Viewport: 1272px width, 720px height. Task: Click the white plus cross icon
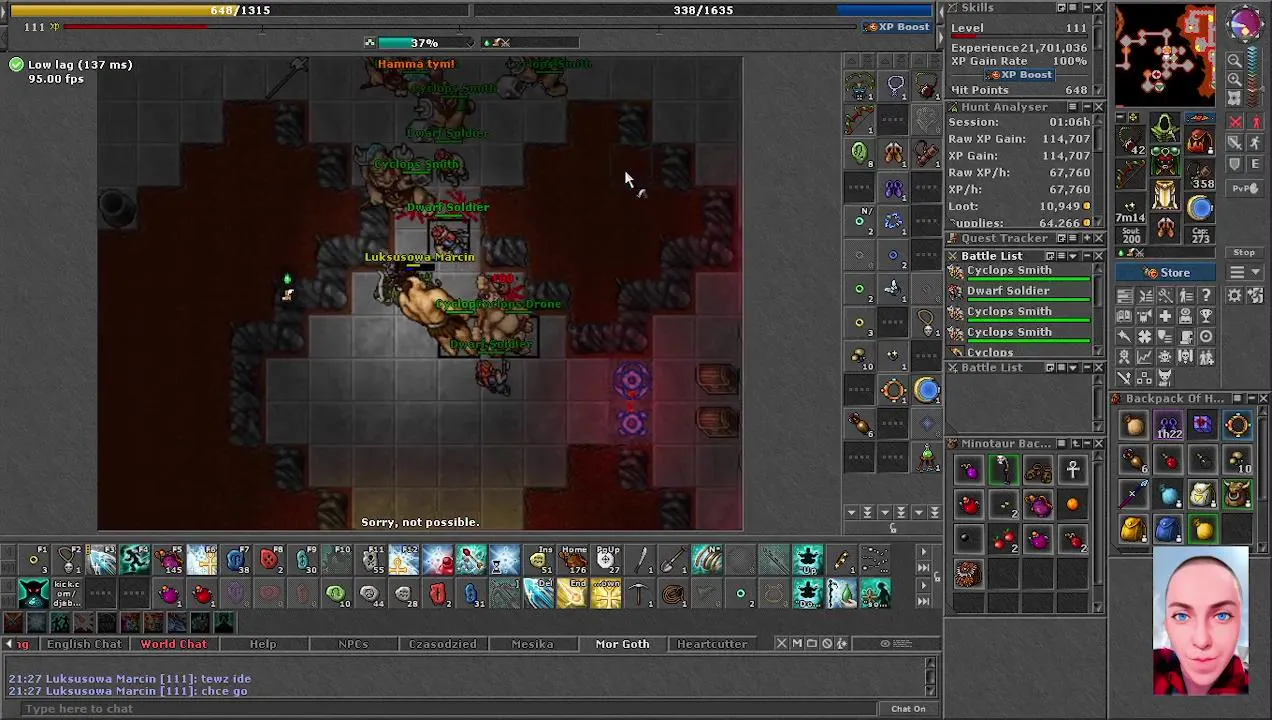click(1165, 316)
